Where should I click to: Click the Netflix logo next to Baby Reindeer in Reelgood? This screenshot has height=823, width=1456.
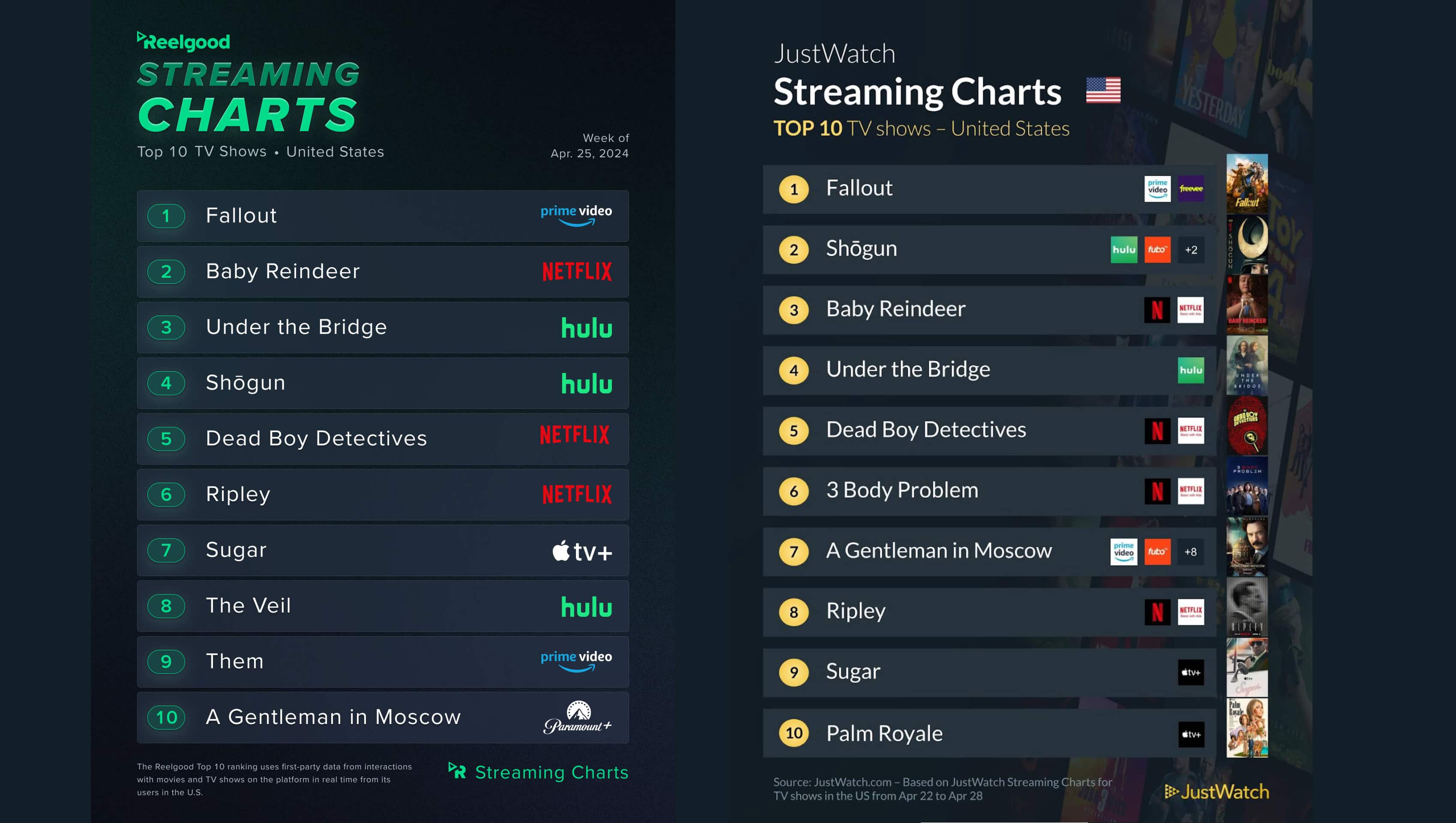pos(576,271)
